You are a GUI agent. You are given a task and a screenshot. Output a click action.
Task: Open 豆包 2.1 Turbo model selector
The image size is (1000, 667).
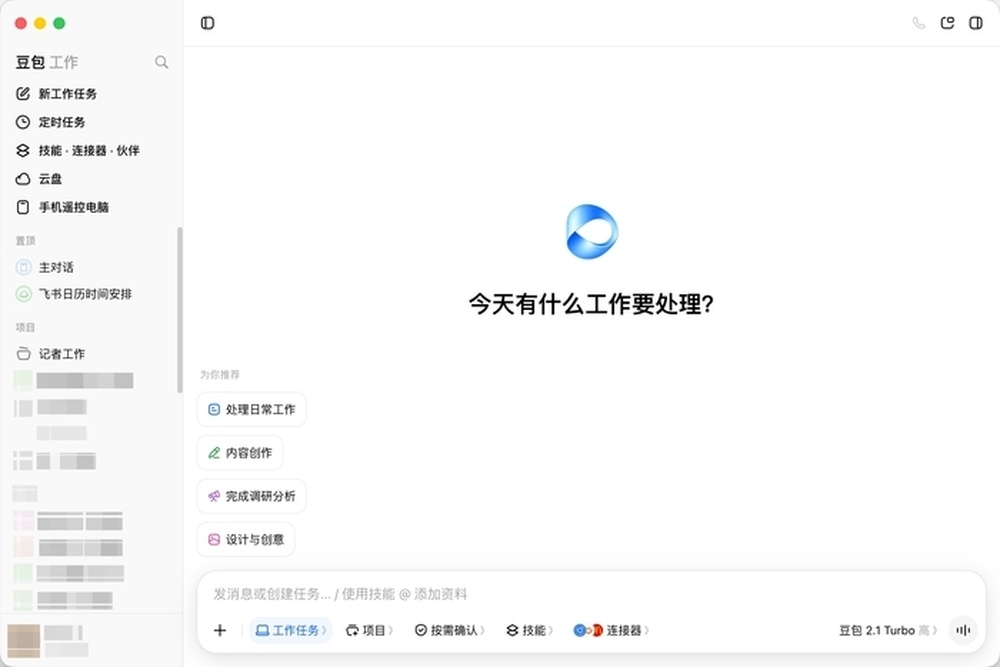[888, 631]
